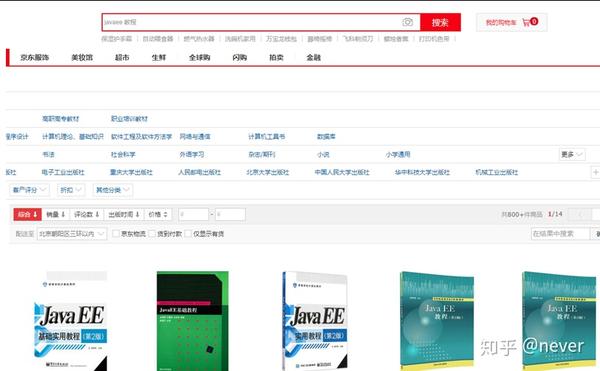Image resolution: width=600 pixels, height=371 pixels.
Task: Open the 折扣 dropdown filter
Action: pos(71,190)
